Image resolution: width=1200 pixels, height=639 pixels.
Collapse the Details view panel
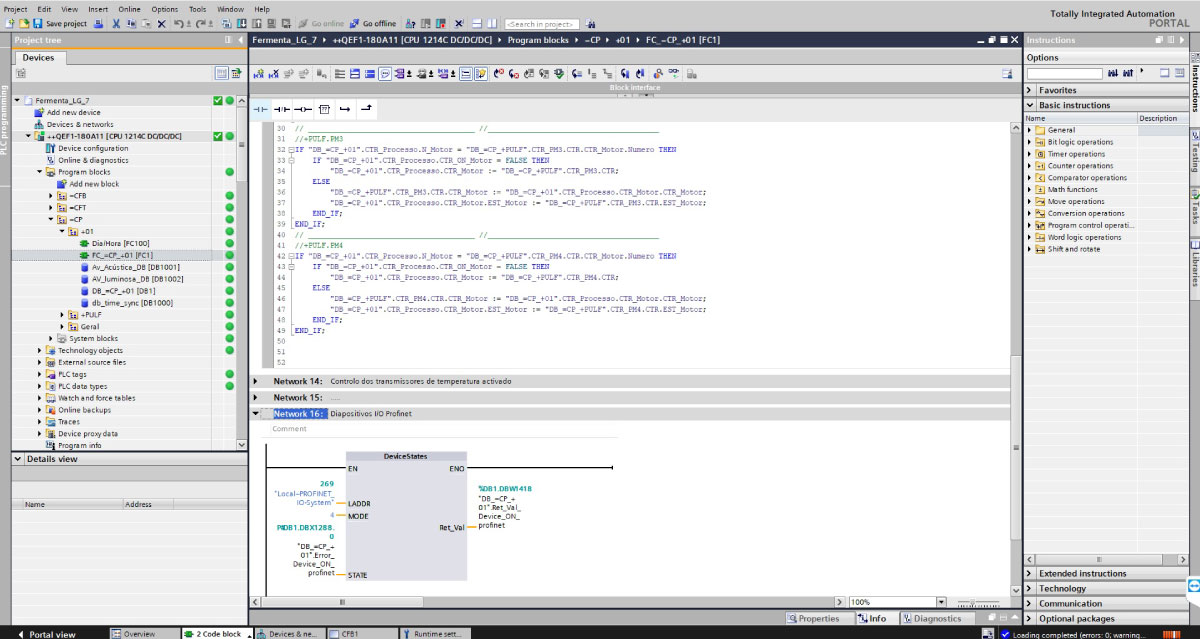click(x=17, y=459)
